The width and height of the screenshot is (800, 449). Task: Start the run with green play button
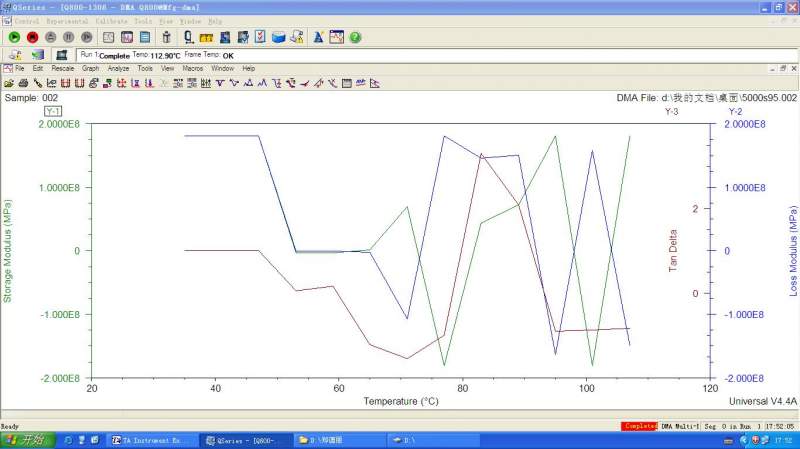tap(14, 37)
